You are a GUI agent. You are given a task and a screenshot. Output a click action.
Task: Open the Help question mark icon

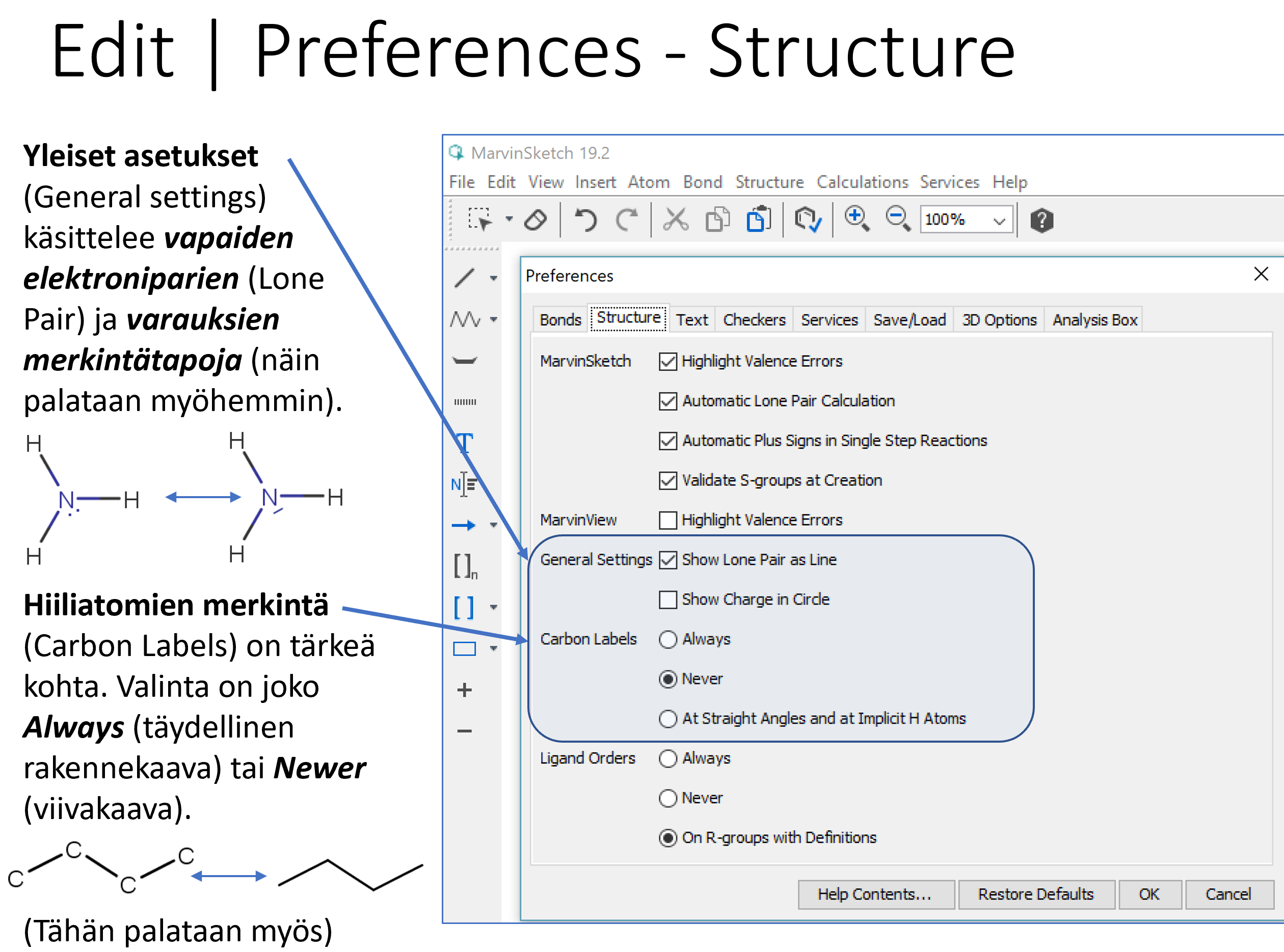1041,220
